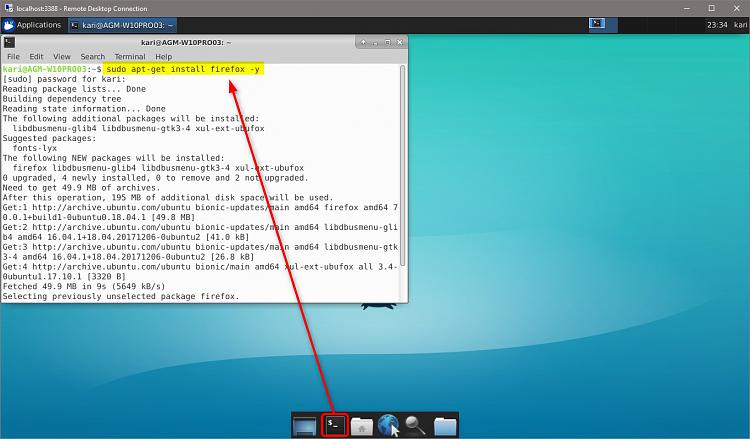Click the 'sudo apt-get install firefox -y' command text
This screenshot has width=750, height=439.
click(183, 69)
